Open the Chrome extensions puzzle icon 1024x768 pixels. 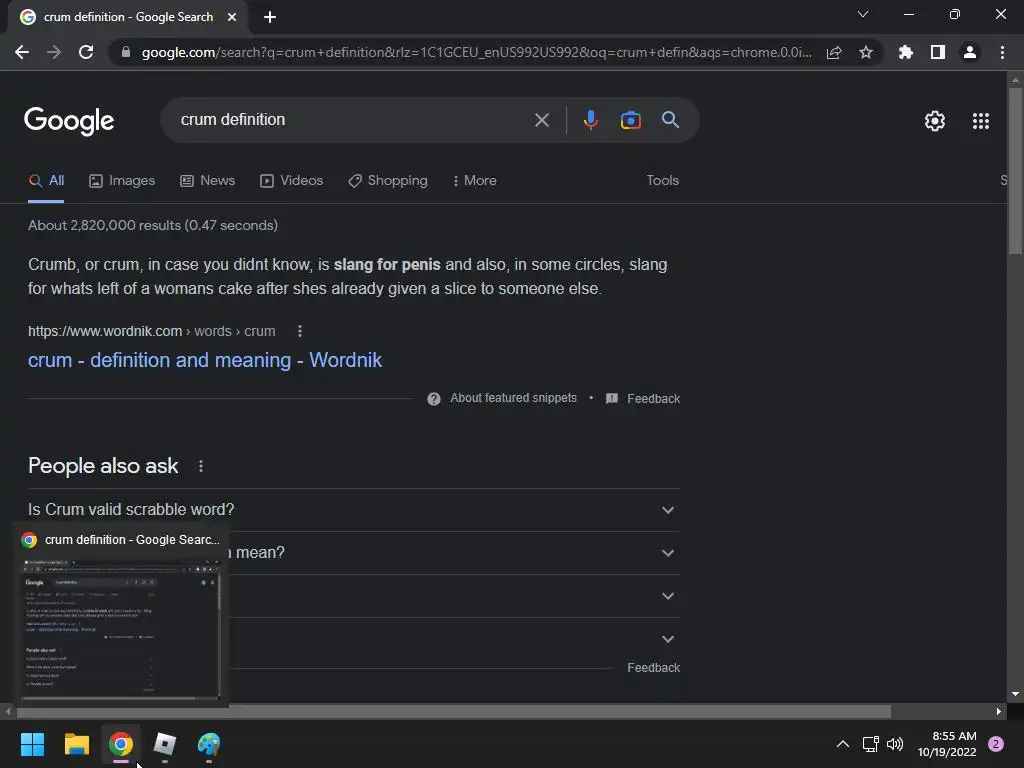click(x=905, y=52)
